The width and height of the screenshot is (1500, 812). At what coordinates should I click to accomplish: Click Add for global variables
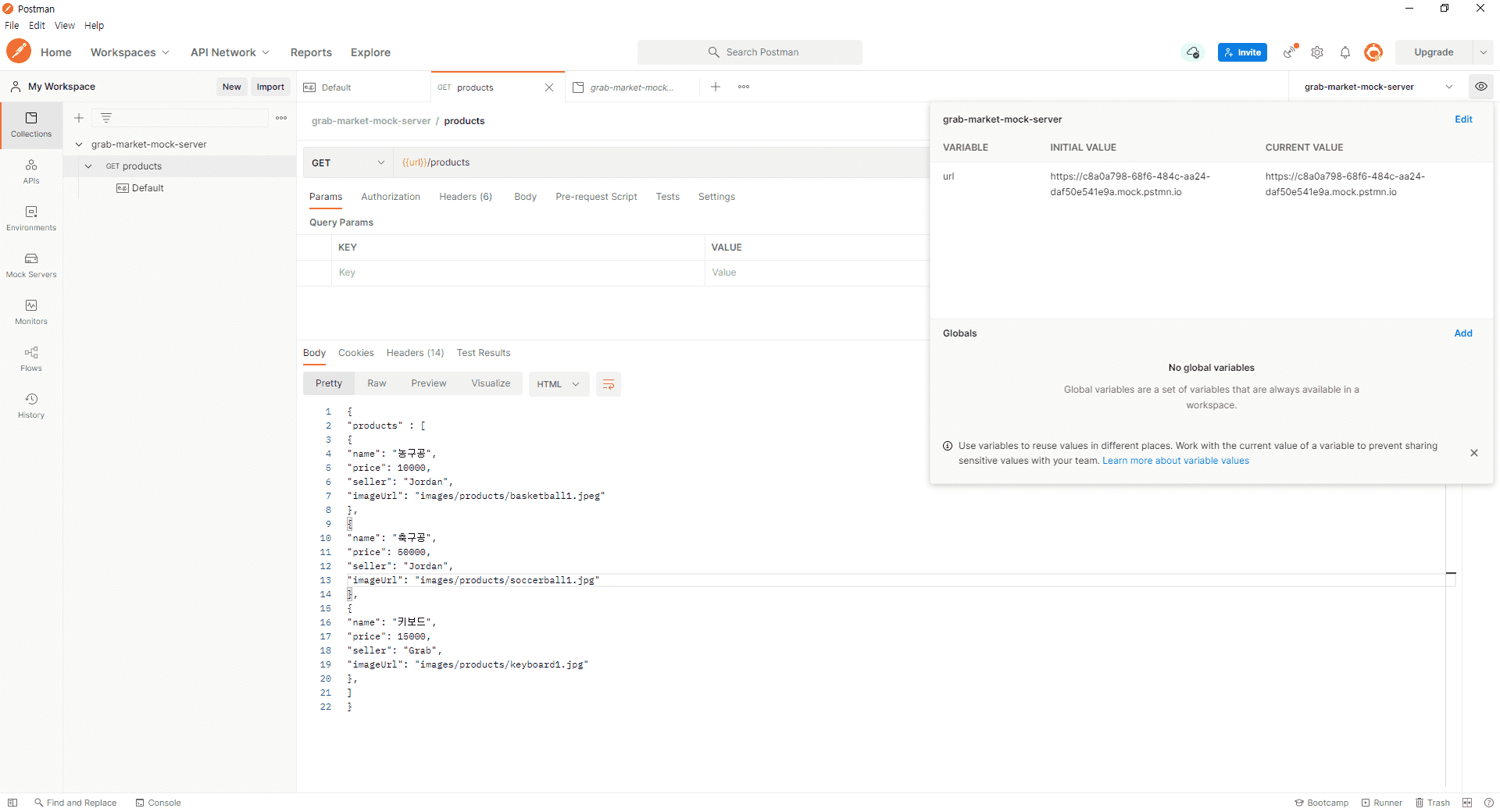[1463, 333]
